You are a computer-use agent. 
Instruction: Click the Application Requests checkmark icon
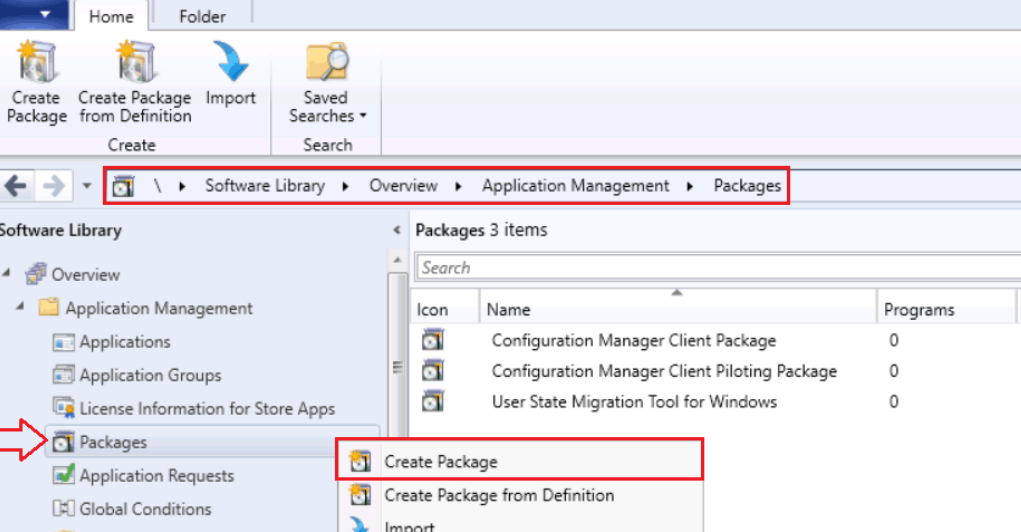[63, 475]
